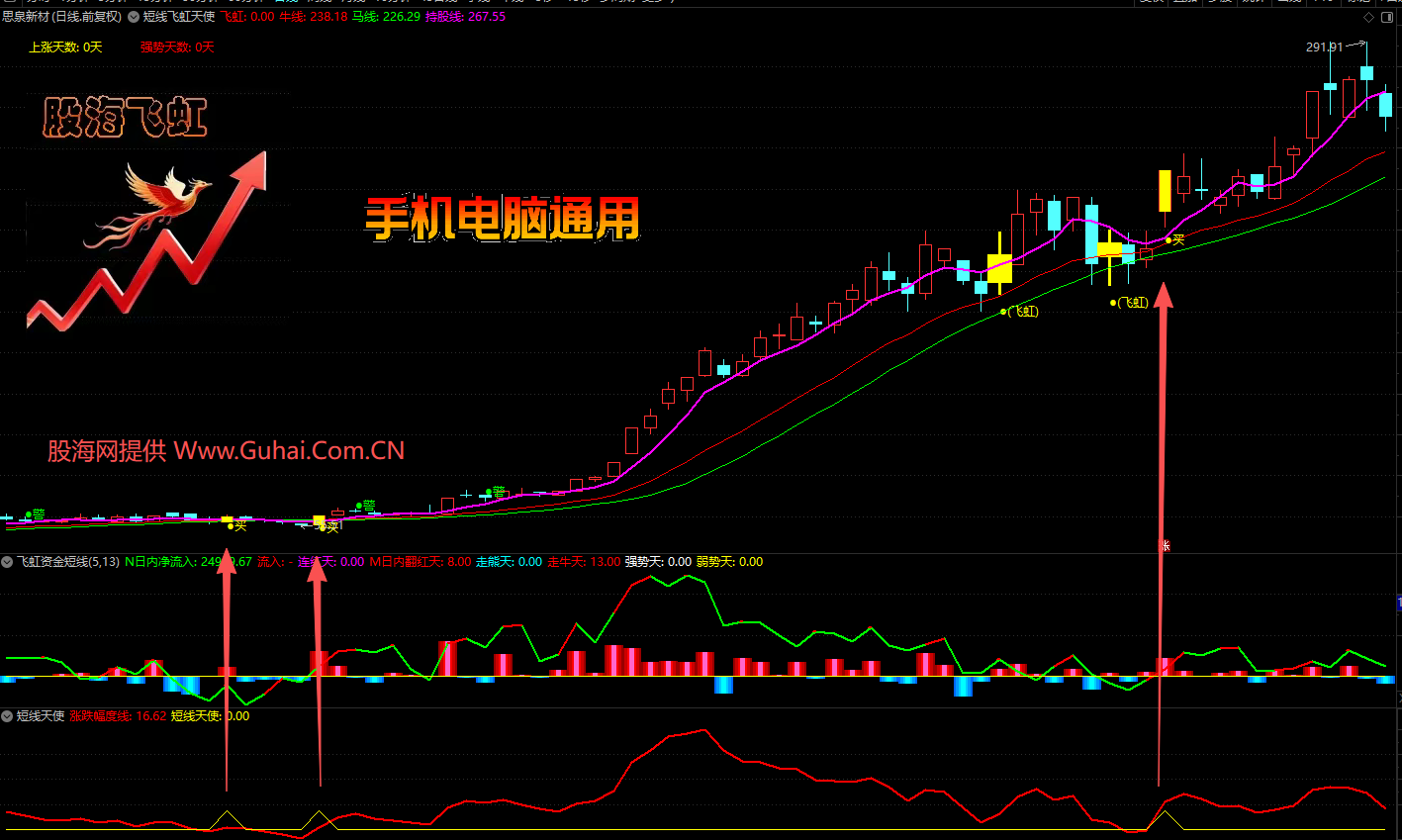The image size is (1402, 840).
Task: Click the 股海飞虹 title logo
Action: (x=125, y=118)
